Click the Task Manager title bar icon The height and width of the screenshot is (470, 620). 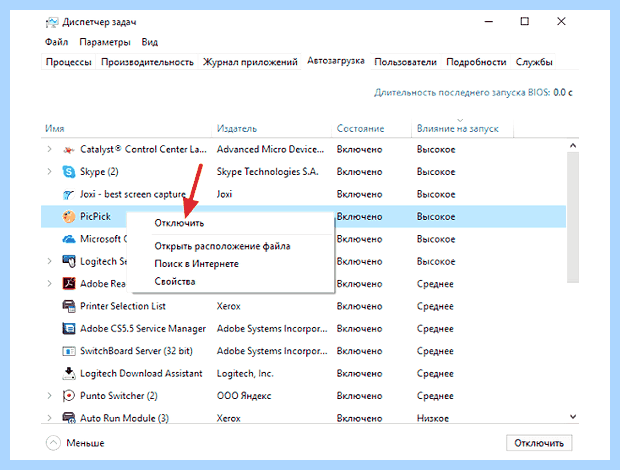51,22
